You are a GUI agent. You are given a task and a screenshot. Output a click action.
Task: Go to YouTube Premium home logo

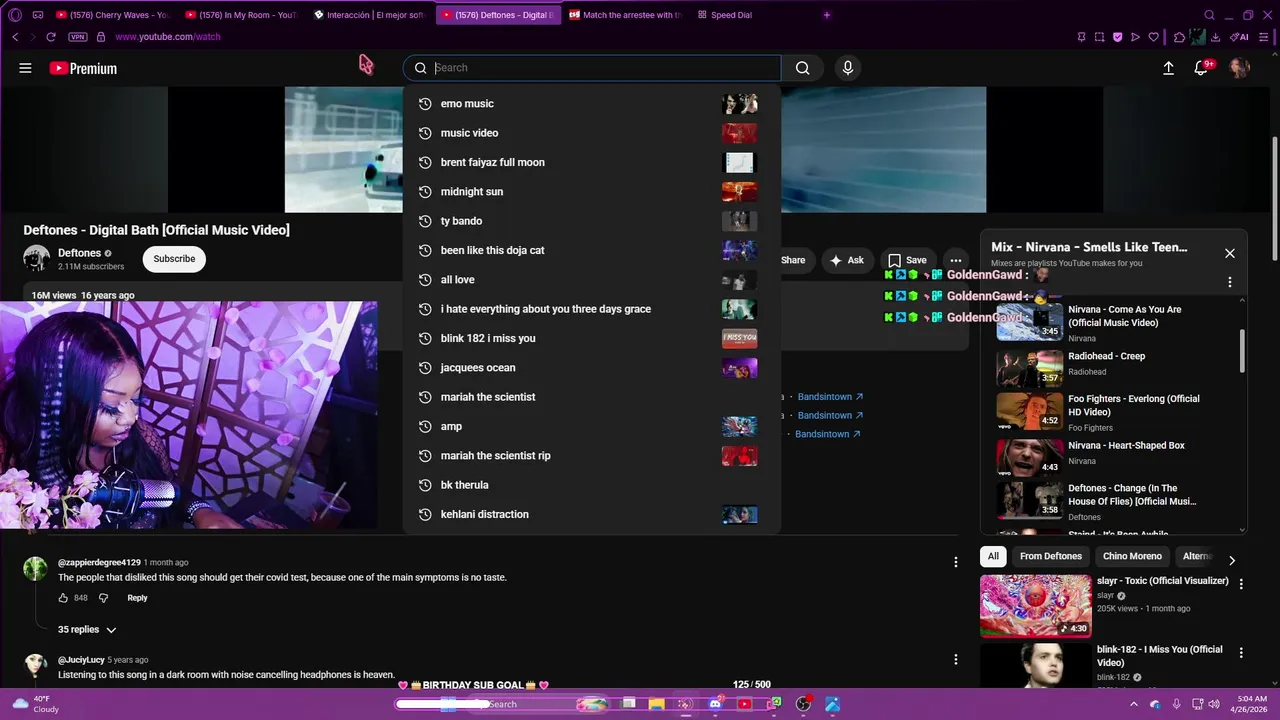(x=83, y=68)
